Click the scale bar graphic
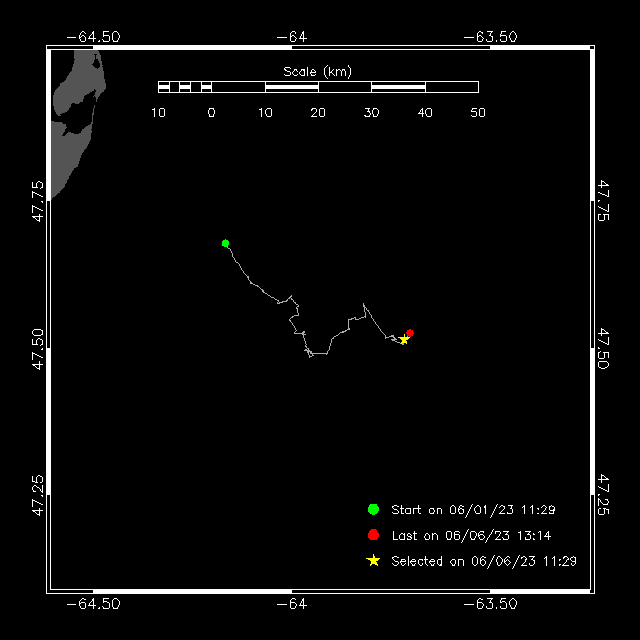Image resolution: width=640 pixels, height=640 pixels. (x=318, y=87)
